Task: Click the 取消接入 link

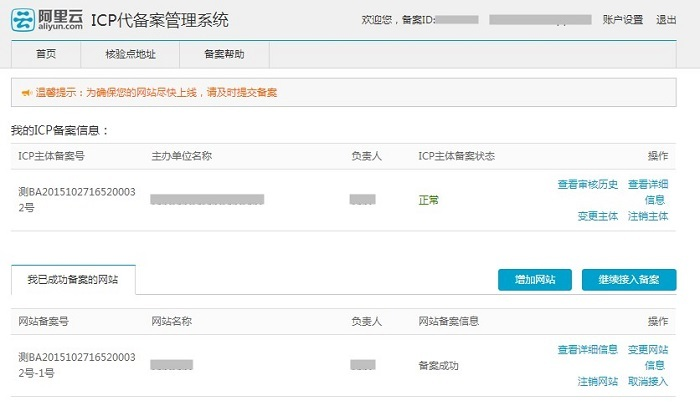Action: 647,382
